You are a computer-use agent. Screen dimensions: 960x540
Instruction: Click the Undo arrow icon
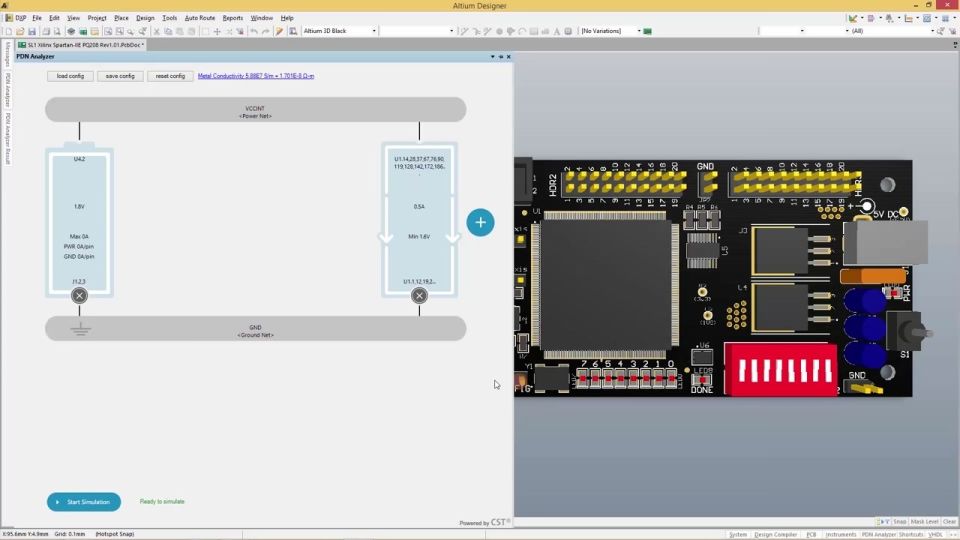[253, 31]
